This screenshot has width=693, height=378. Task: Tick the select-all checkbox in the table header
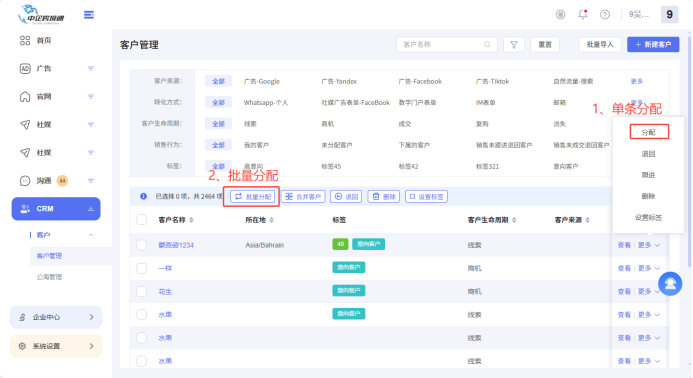point(141,220)
